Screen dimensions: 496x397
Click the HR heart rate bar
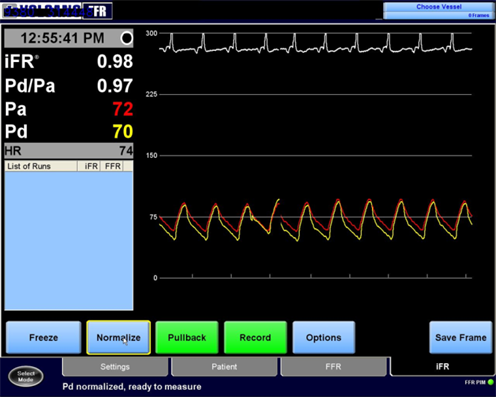click(x=69, y=151)
